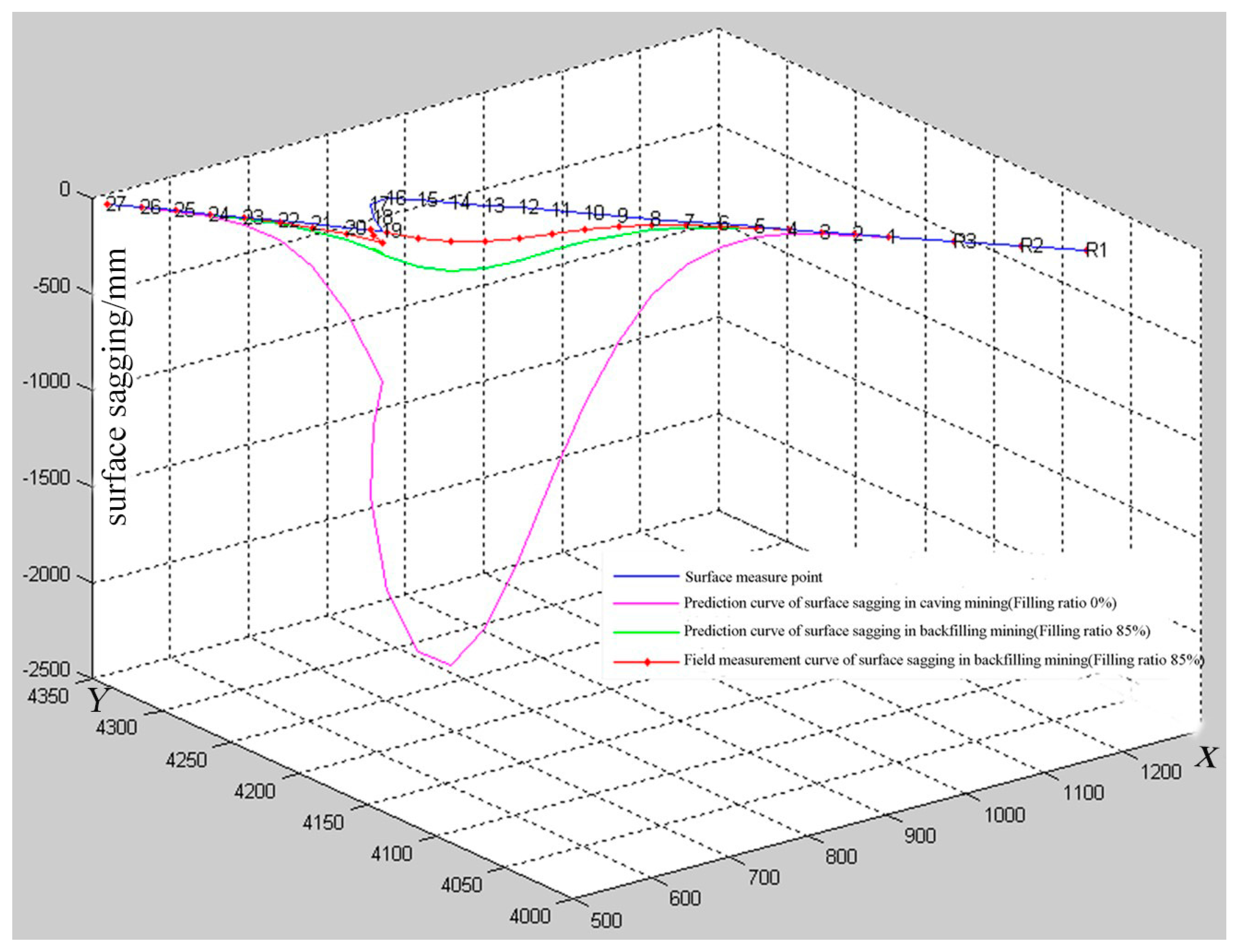The height and width of the screenshot is (952, 1237).
Task: Click the red legend line marker
Action: pyautogui.click(x=647, y=662)
